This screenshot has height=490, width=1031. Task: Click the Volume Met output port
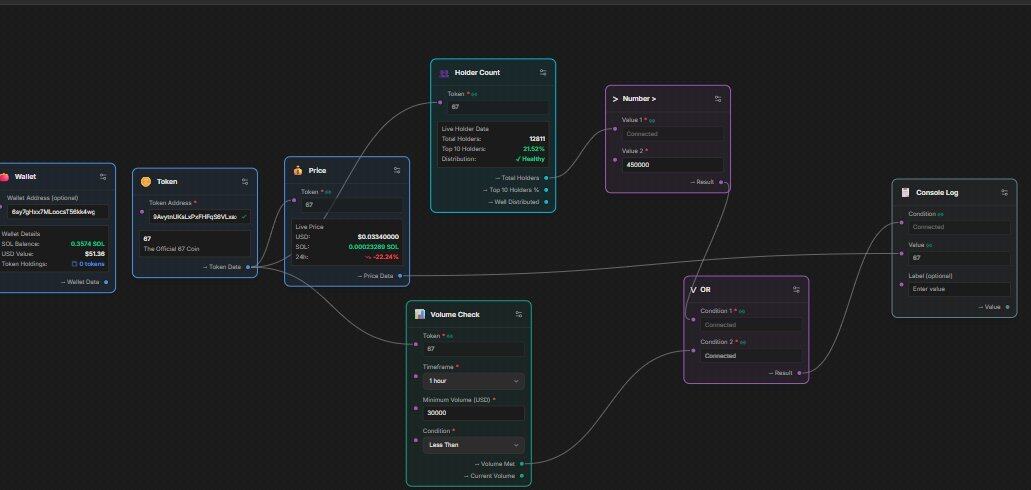pos(522,464)
